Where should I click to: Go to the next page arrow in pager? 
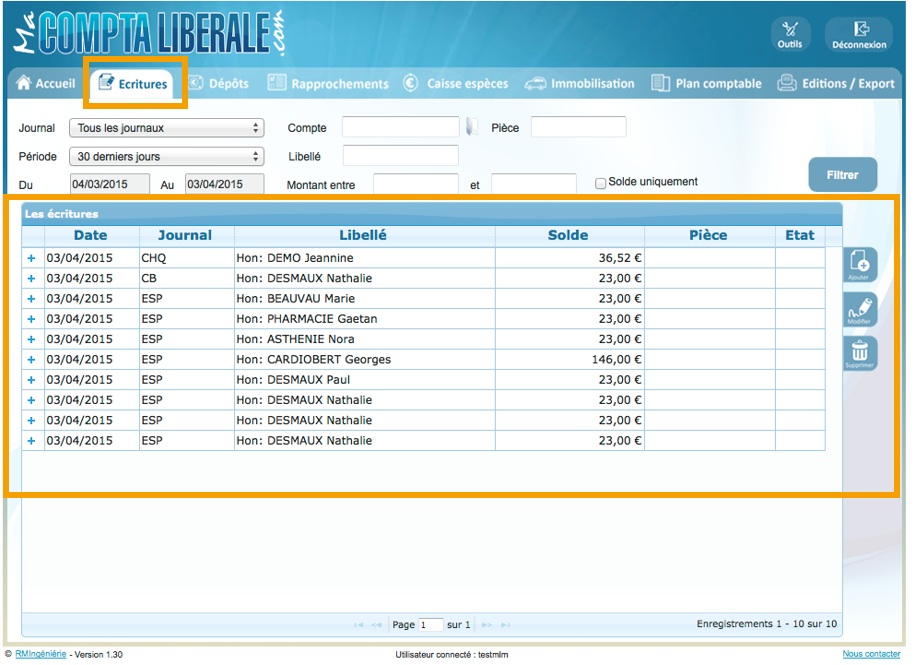coord(487,625)
